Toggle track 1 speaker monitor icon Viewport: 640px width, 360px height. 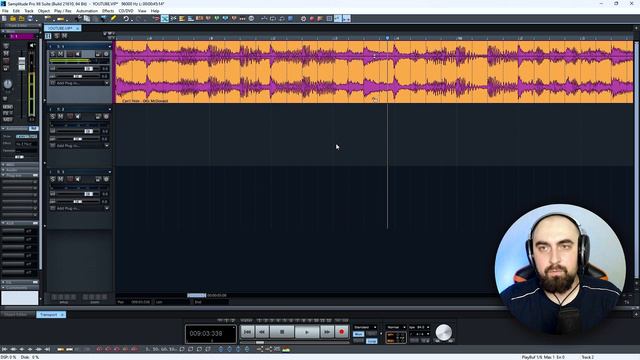click(x=78, y=54)
